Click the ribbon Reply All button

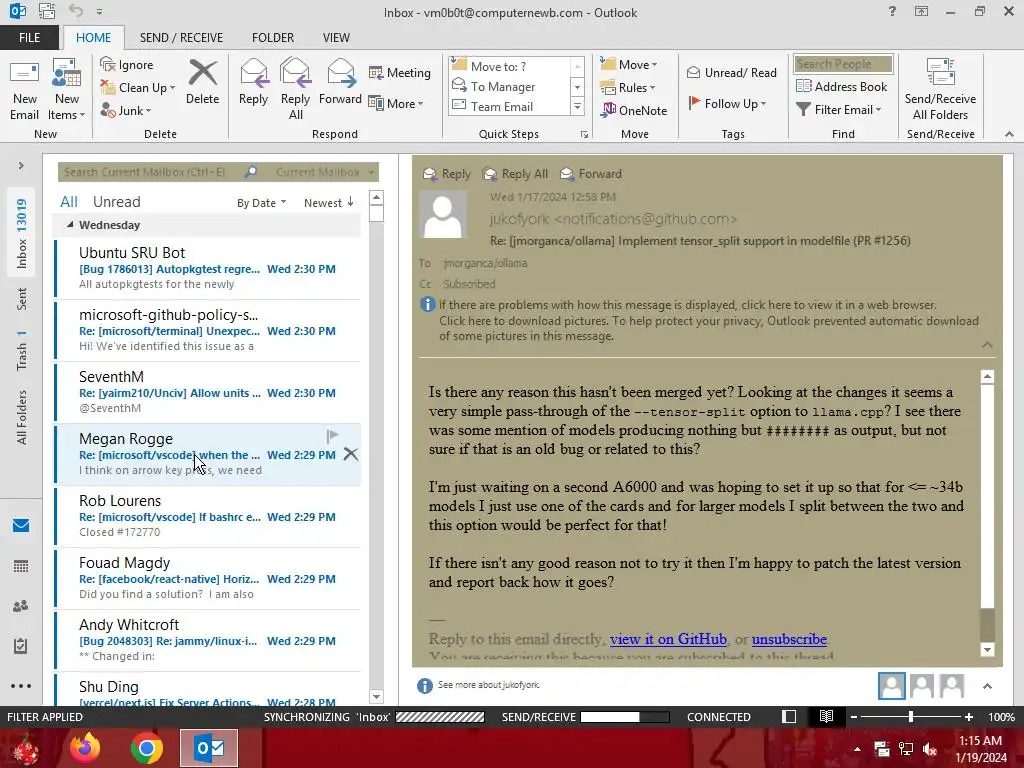295,90
